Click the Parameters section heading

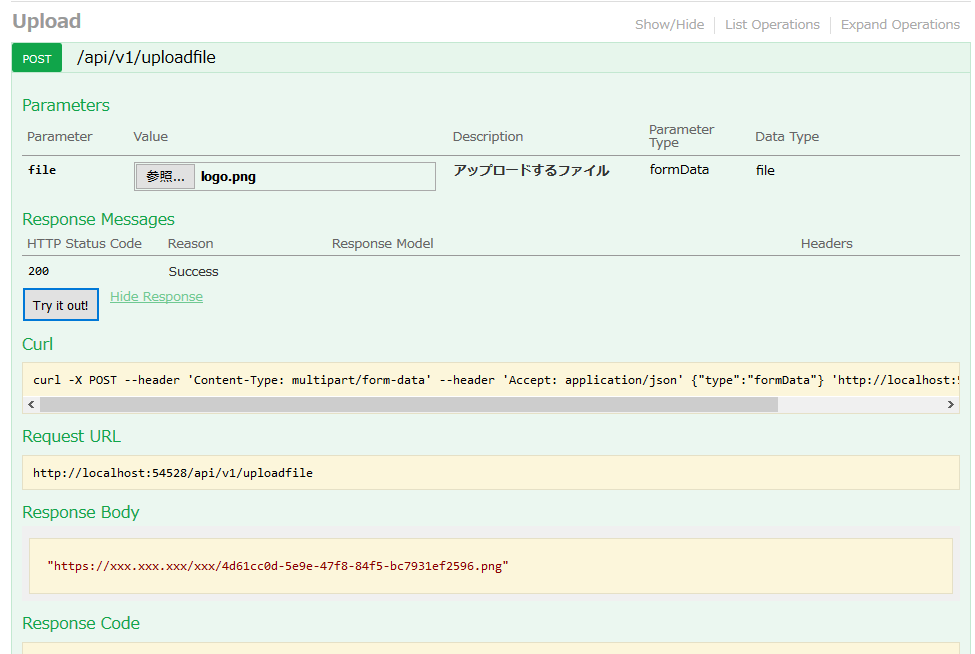[66, 106]
